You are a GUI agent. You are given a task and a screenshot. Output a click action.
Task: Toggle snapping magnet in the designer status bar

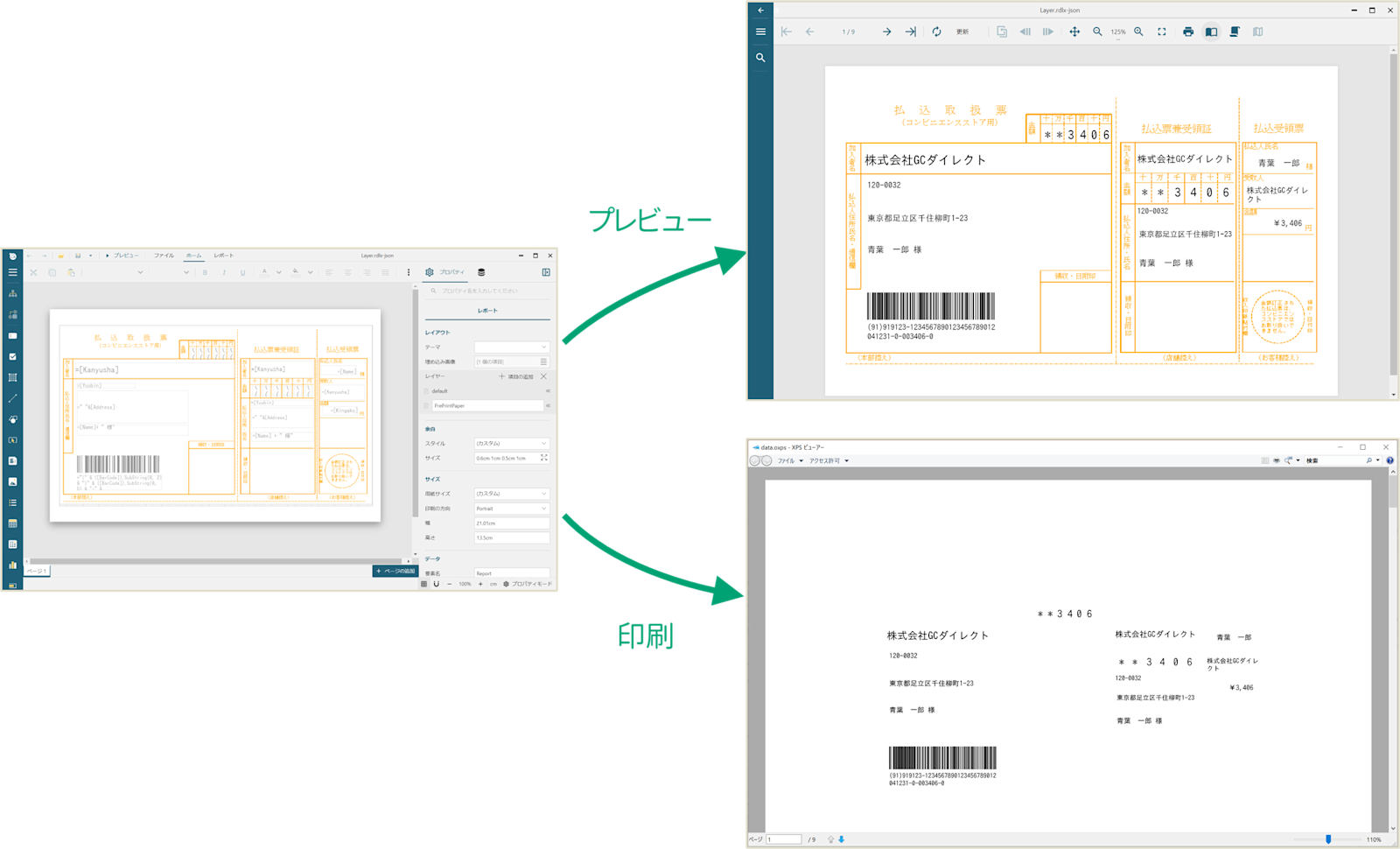pos(437,584)
